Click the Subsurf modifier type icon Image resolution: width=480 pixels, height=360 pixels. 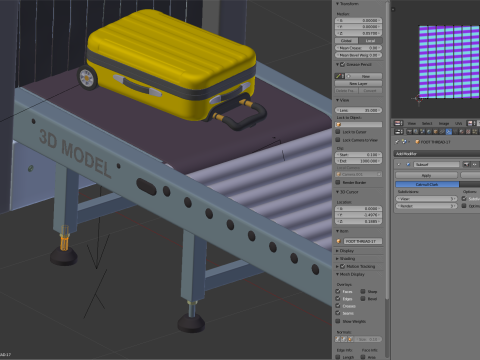(x=408, y=164)
